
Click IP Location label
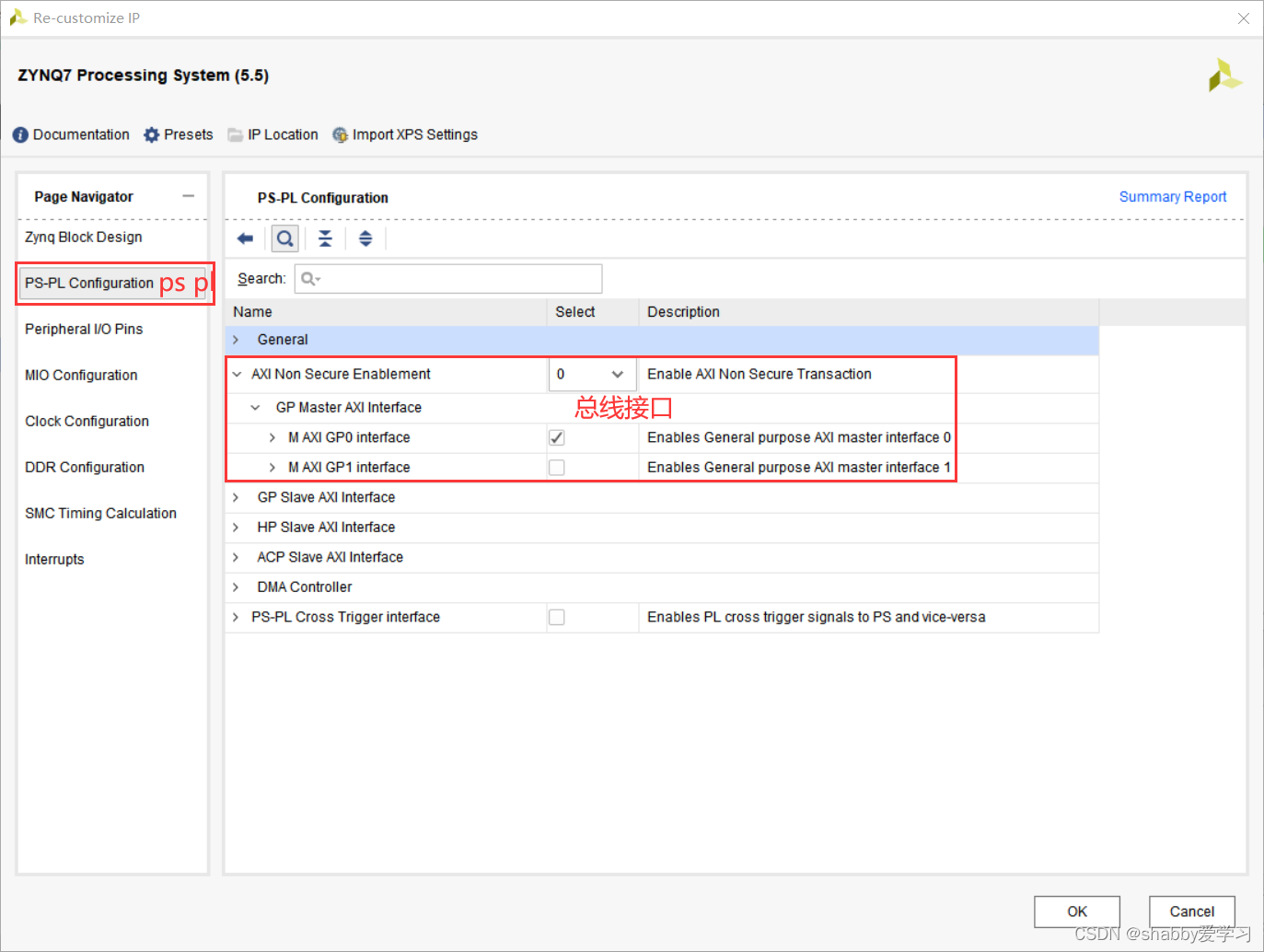tap(284, 134)
